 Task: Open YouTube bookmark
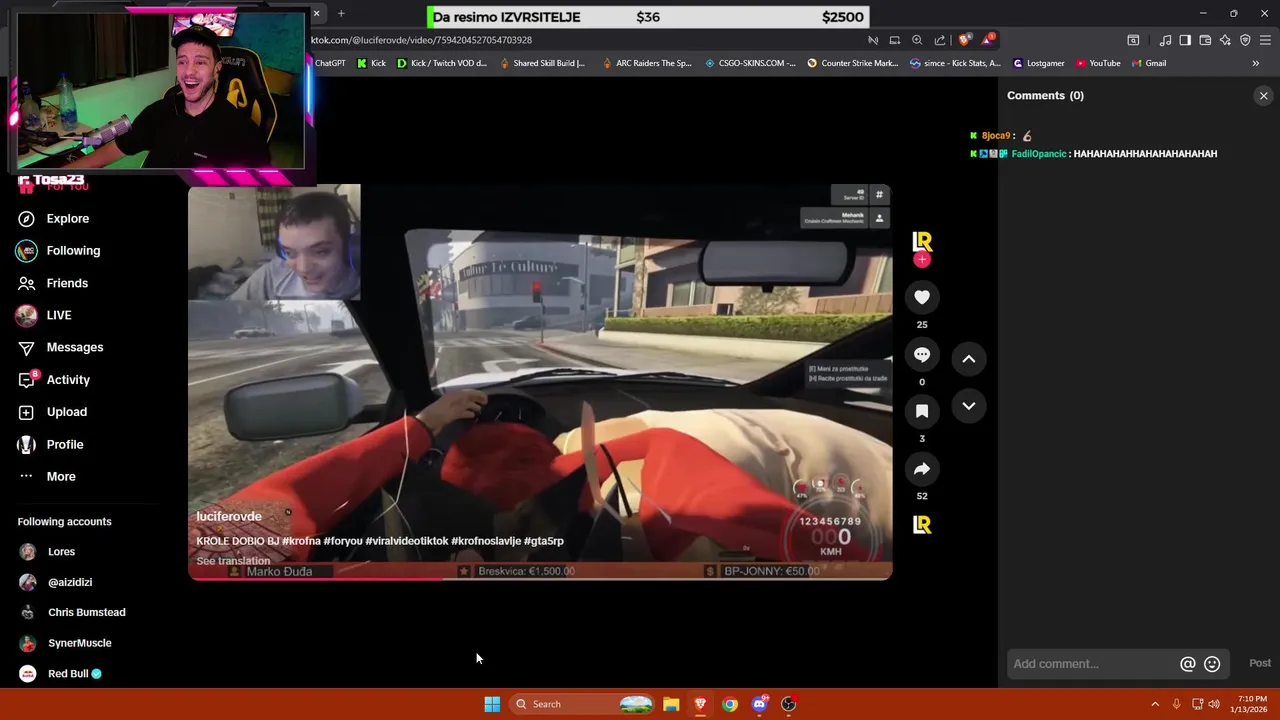[1098, 63]
